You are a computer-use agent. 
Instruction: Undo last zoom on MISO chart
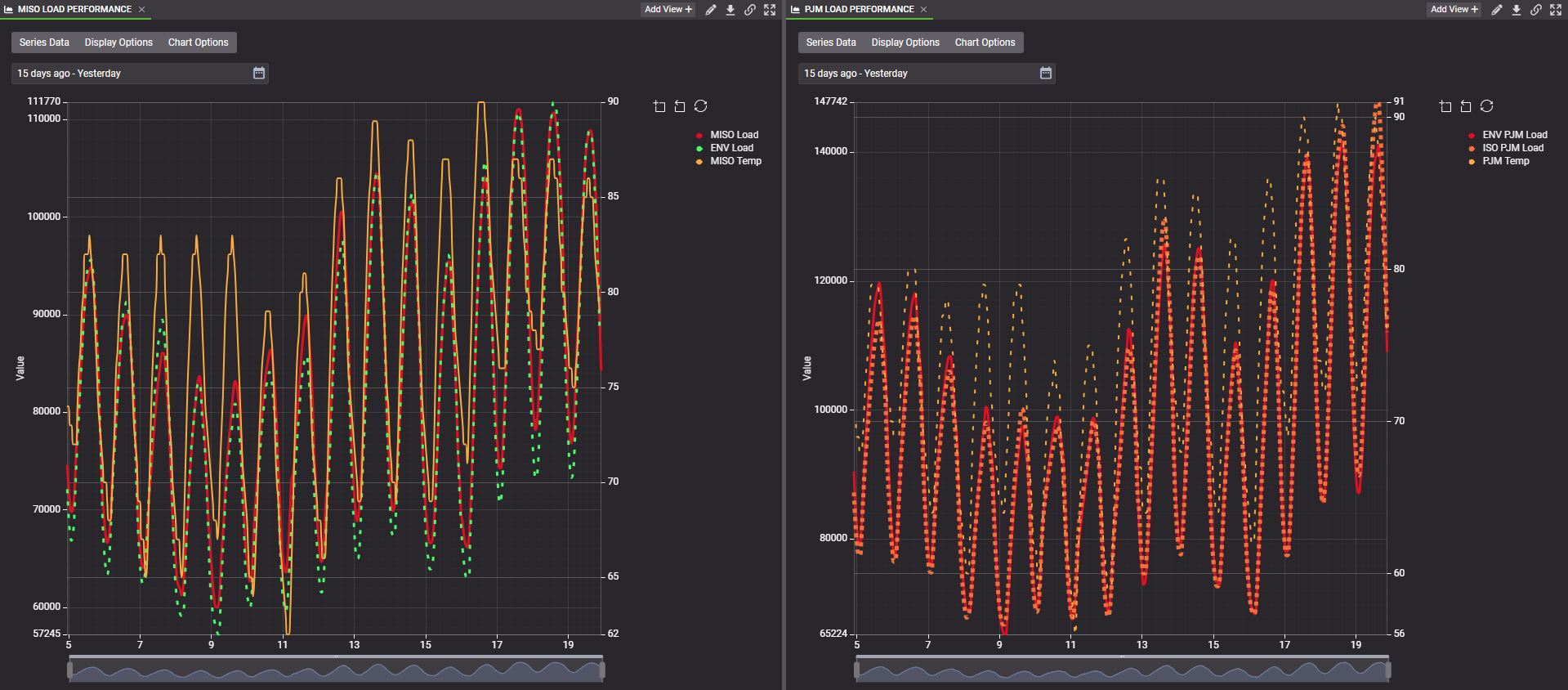click(x=680, y=106)
